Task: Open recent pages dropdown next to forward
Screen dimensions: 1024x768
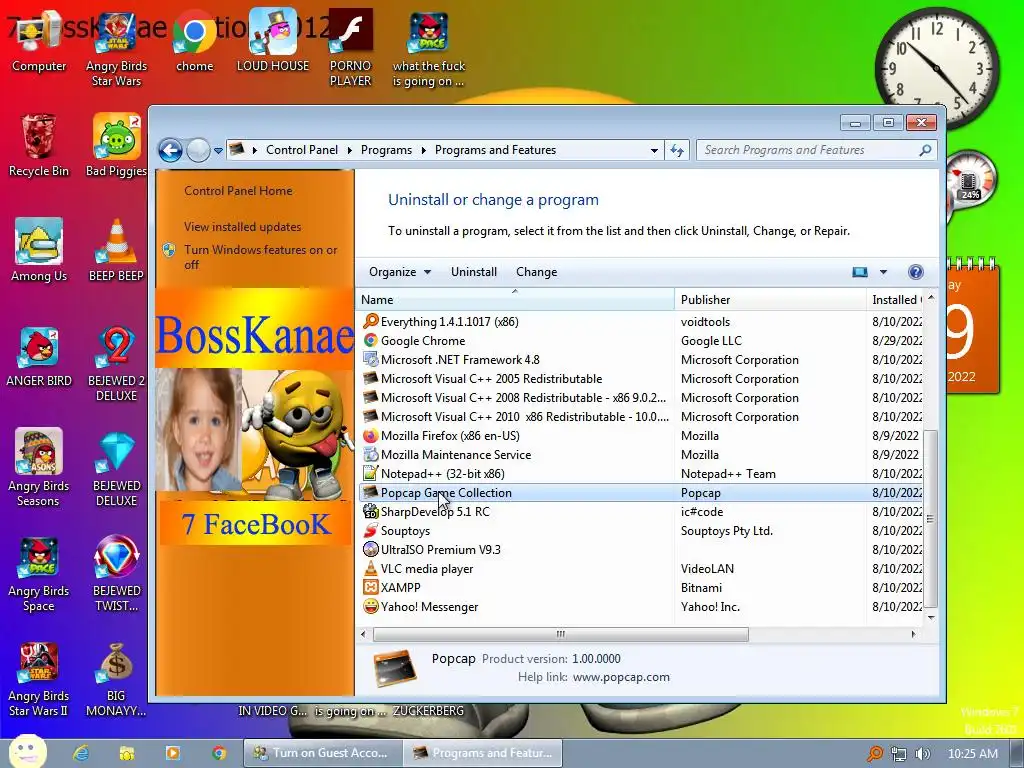Action: (218, 150)
